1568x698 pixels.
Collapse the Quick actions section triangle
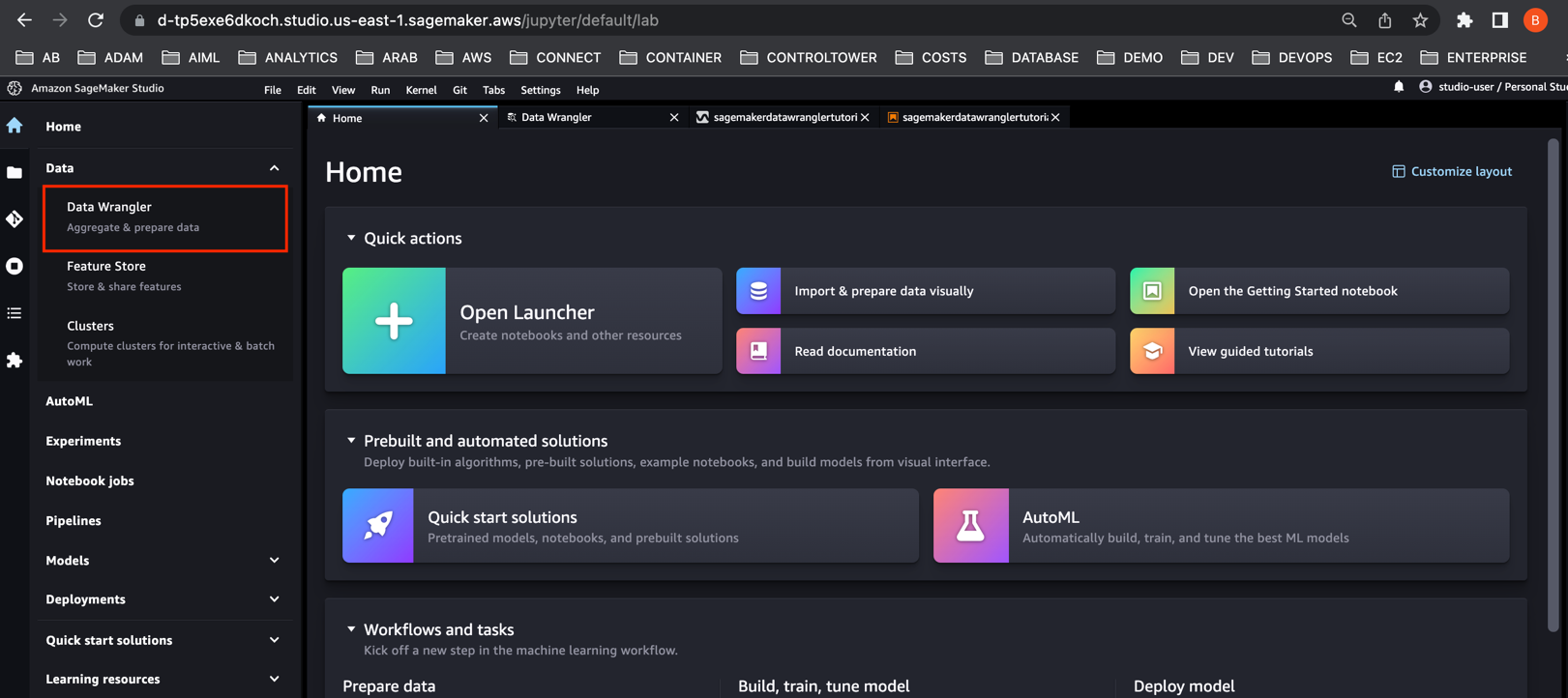[x=351, y=238]
